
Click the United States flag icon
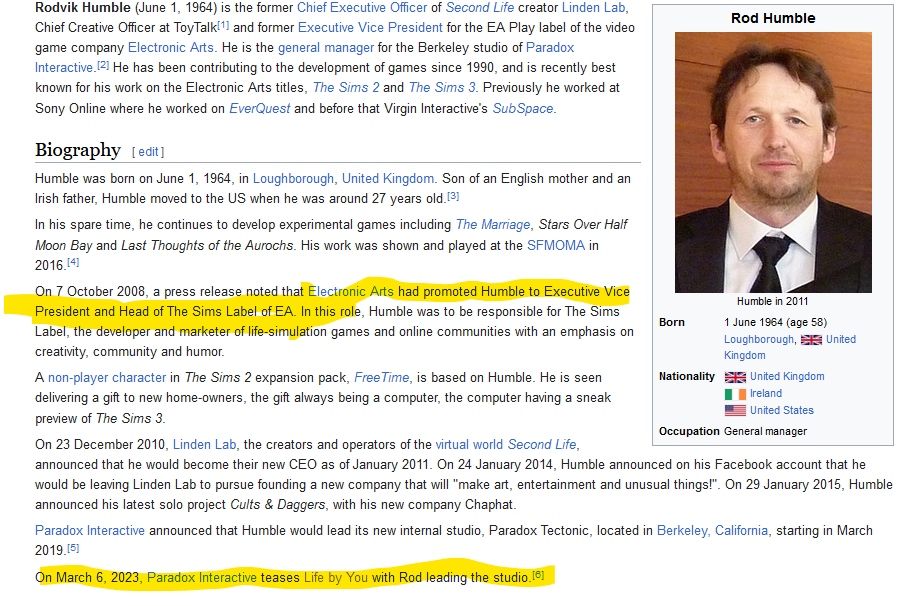[735, 410]
